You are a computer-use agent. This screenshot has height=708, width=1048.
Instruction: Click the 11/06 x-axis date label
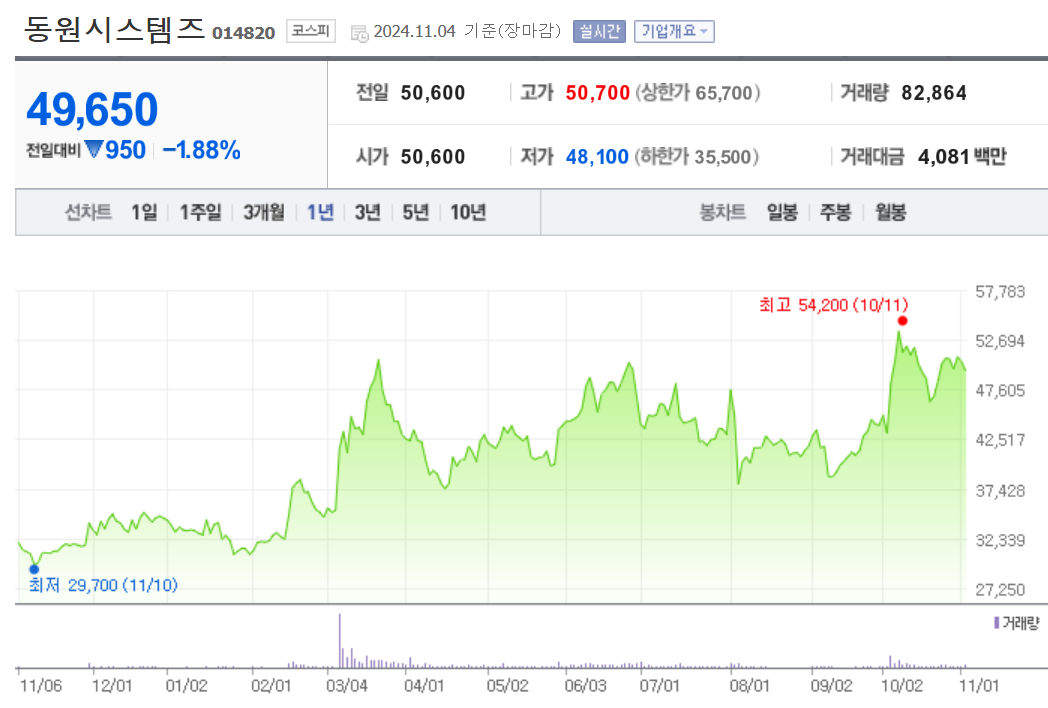coord(40,686)
